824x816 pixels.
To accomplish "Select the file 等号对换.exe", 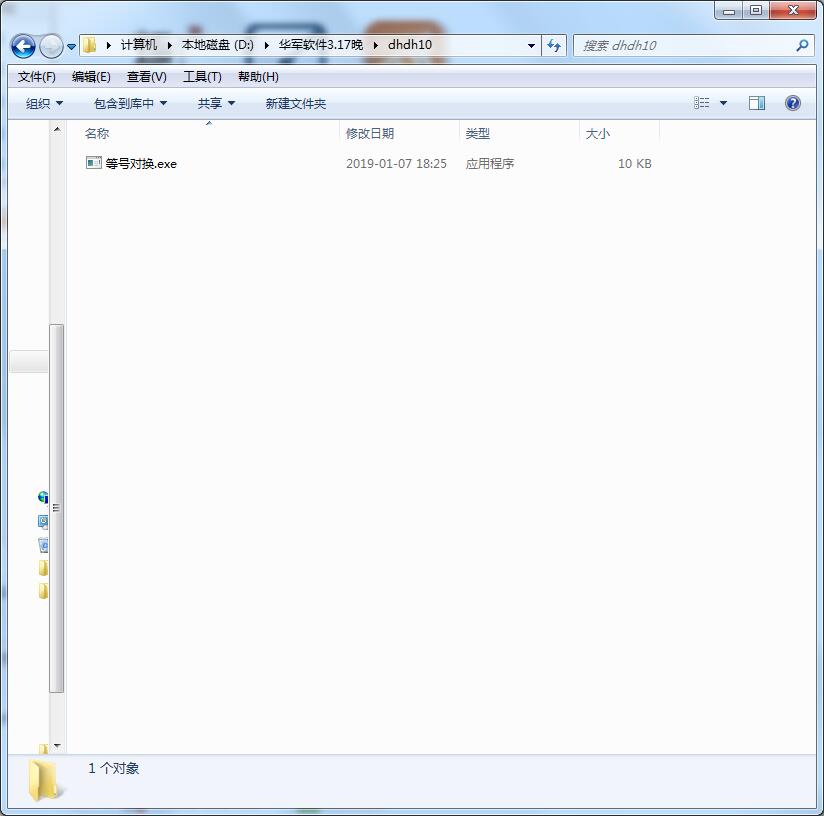I will coord(141,163).
